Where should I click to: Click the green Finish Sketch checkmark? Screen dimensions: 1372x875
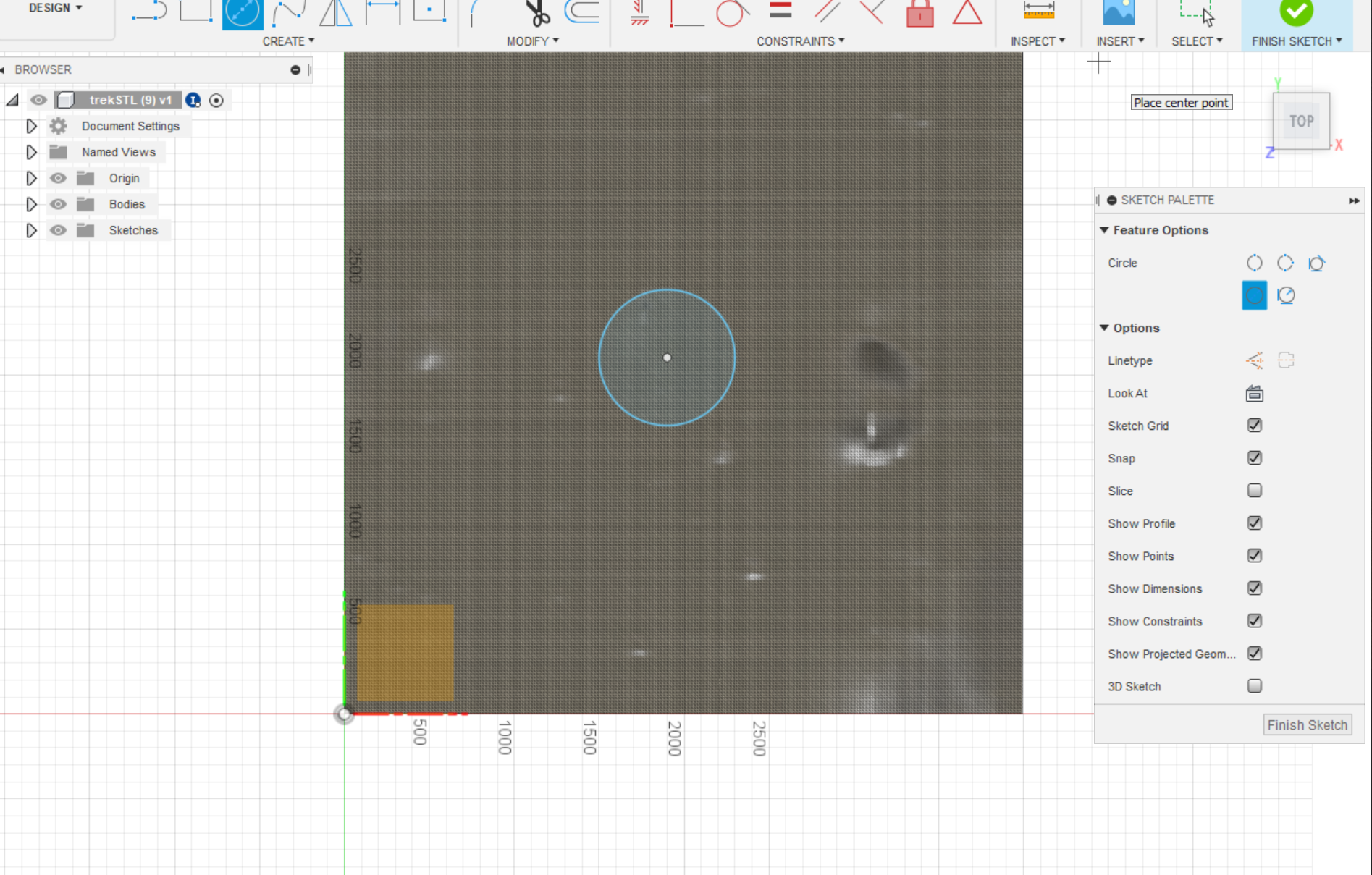(1296, 12)
